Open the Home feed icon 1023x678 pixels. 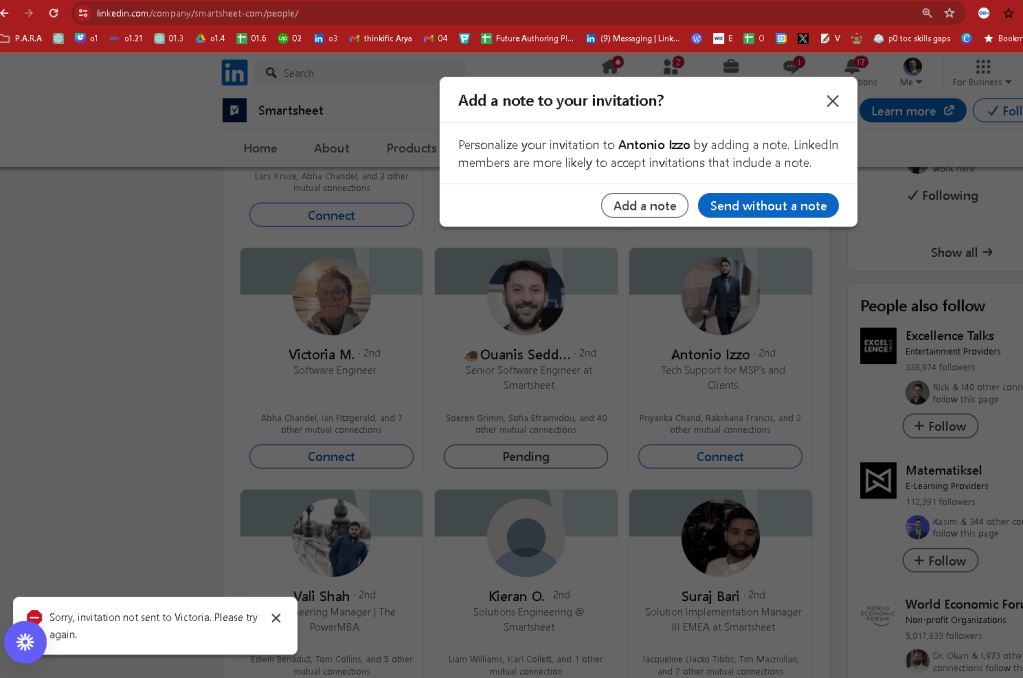(612, 65)
